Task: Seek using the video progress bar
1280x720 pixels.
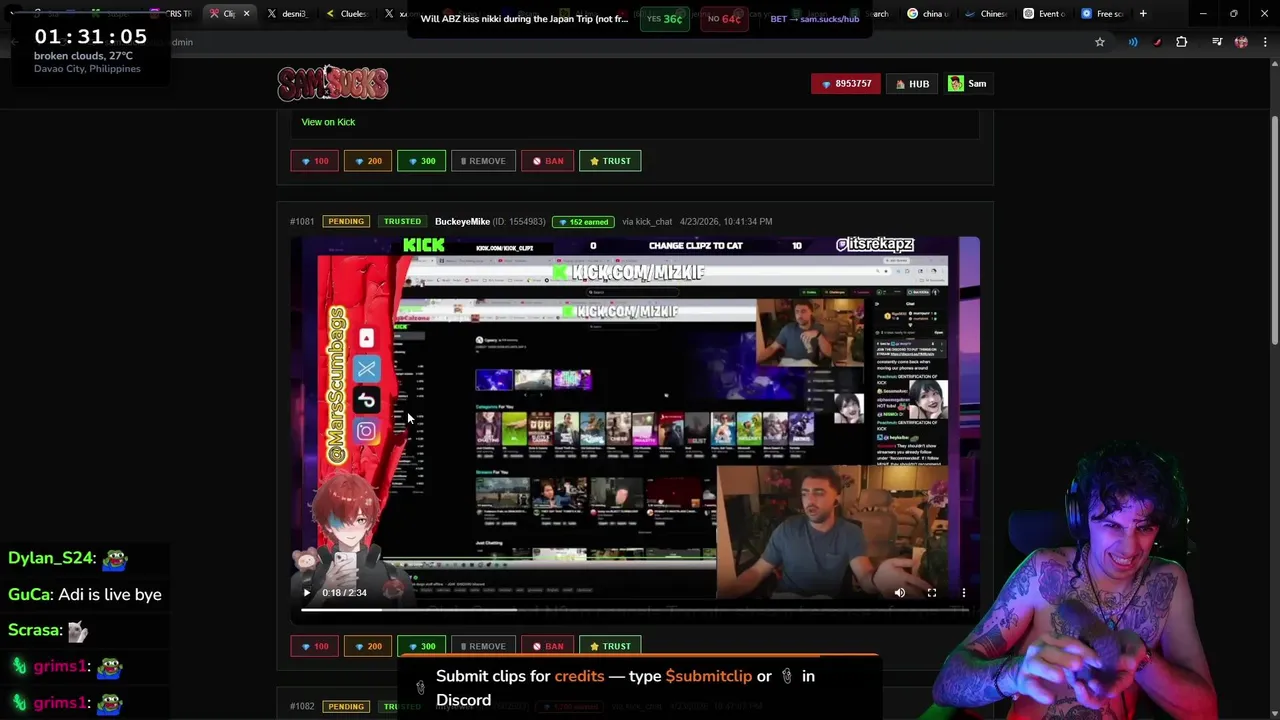Action: click(x=635, y=609)
